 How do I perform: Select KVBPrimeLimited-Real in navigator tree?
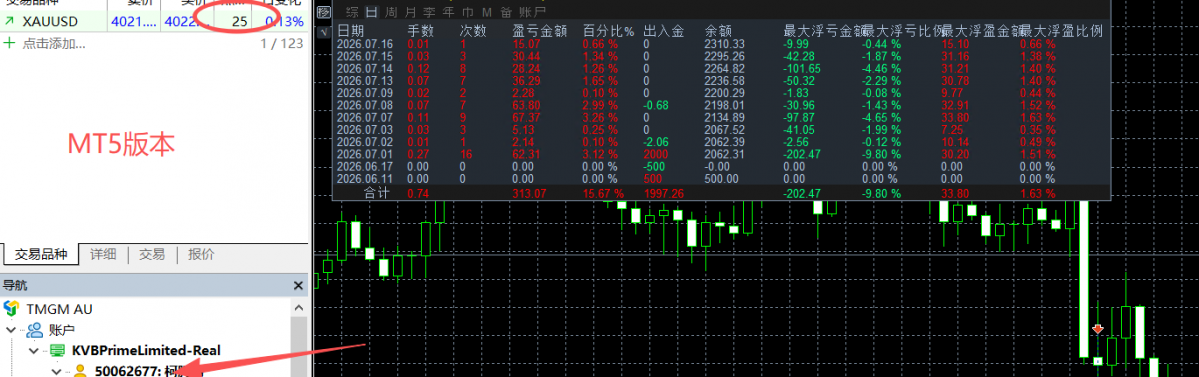pyautogui.click(x=146, y=350)
